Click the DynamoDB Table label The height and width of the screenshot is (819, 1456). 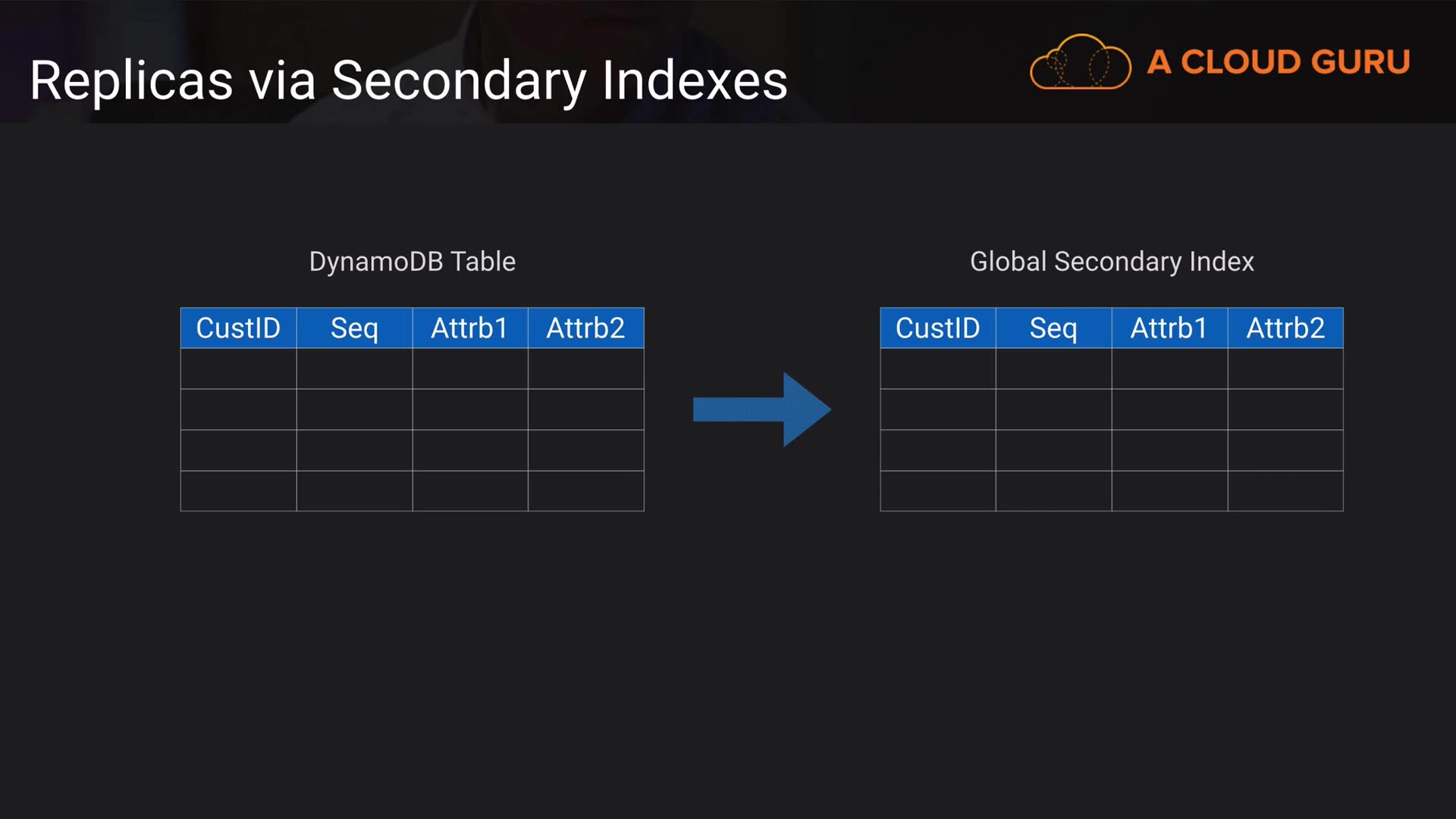point(412,262)
